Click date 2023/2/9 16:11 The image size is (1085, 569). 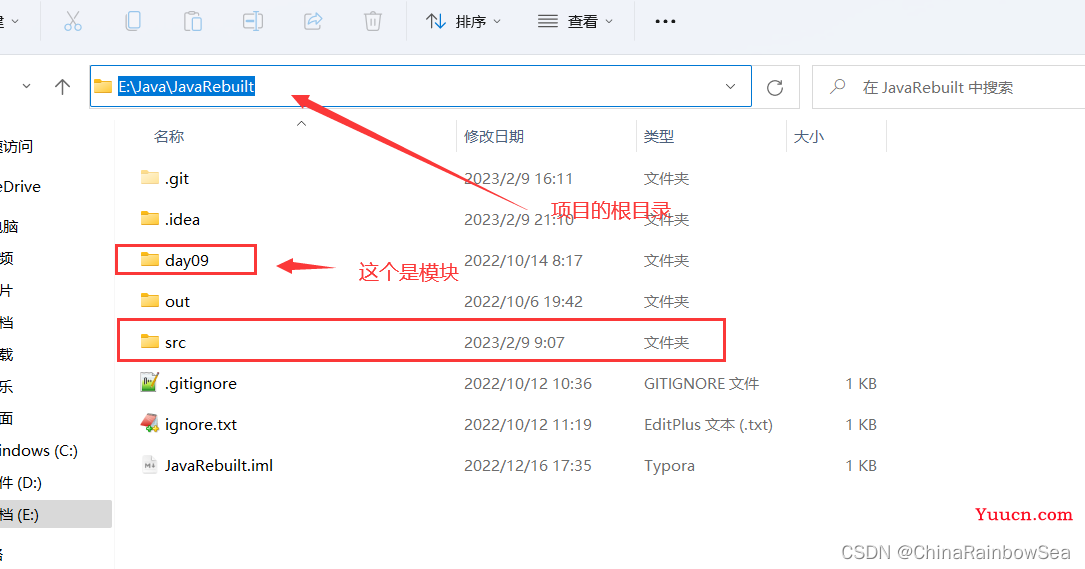[x=518, y=179]
